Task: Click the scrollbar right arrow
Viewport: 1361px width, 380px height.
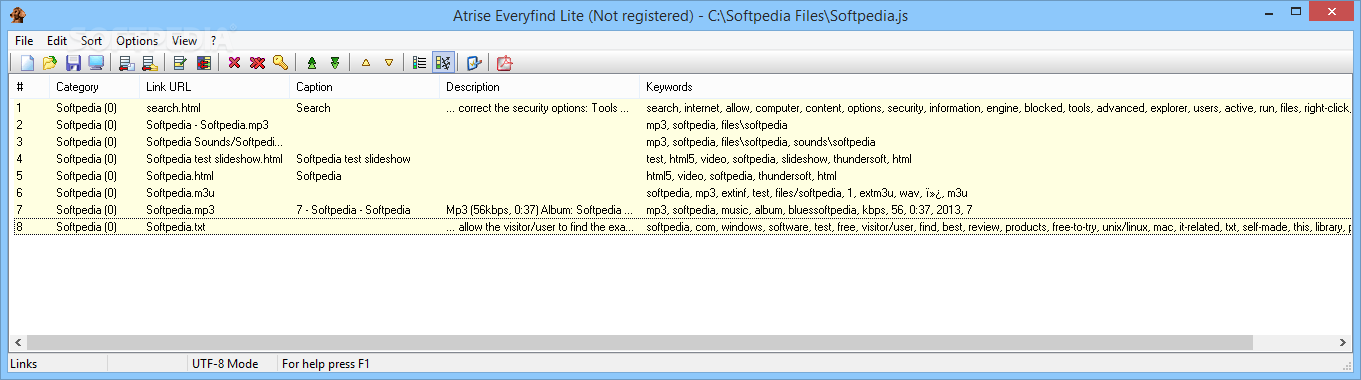Action: coord(1342,343)
